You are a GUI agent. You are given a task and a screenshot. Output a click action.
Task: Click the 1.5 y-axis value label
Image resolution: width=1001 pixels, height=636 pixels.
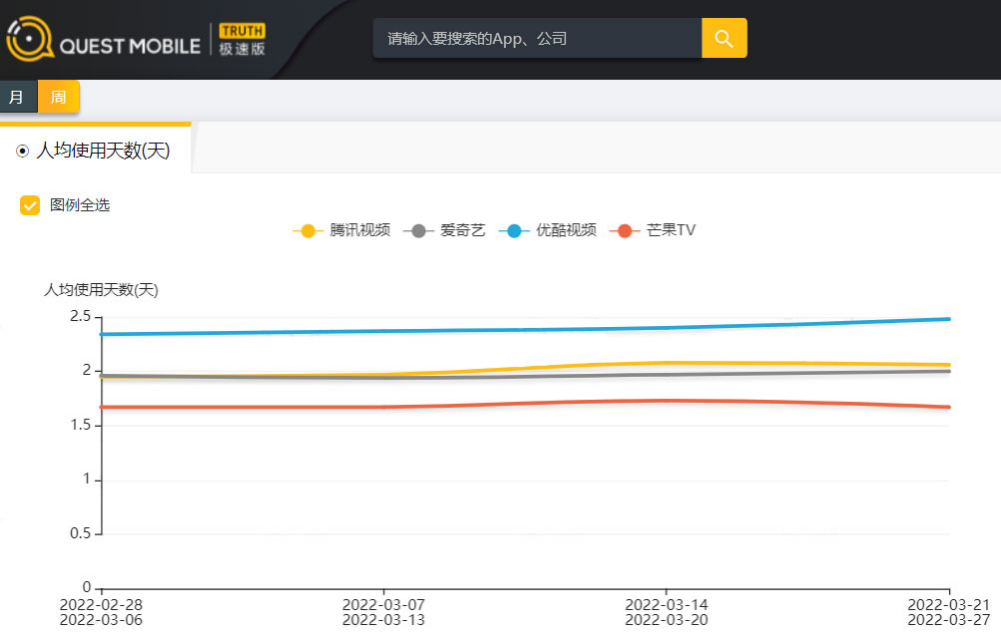[x=80, y=425]
